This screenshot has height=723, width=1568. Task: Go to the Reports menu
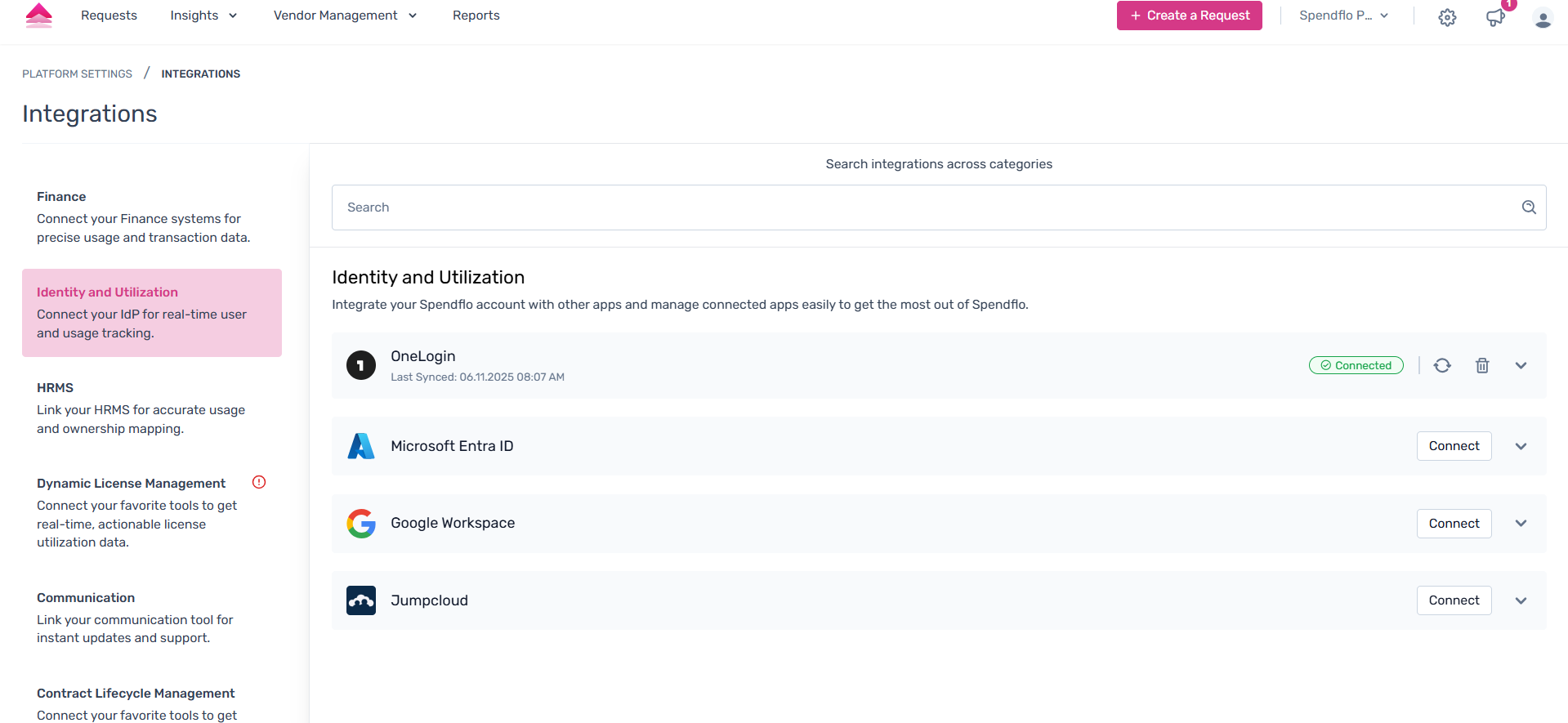click(476, 16)
